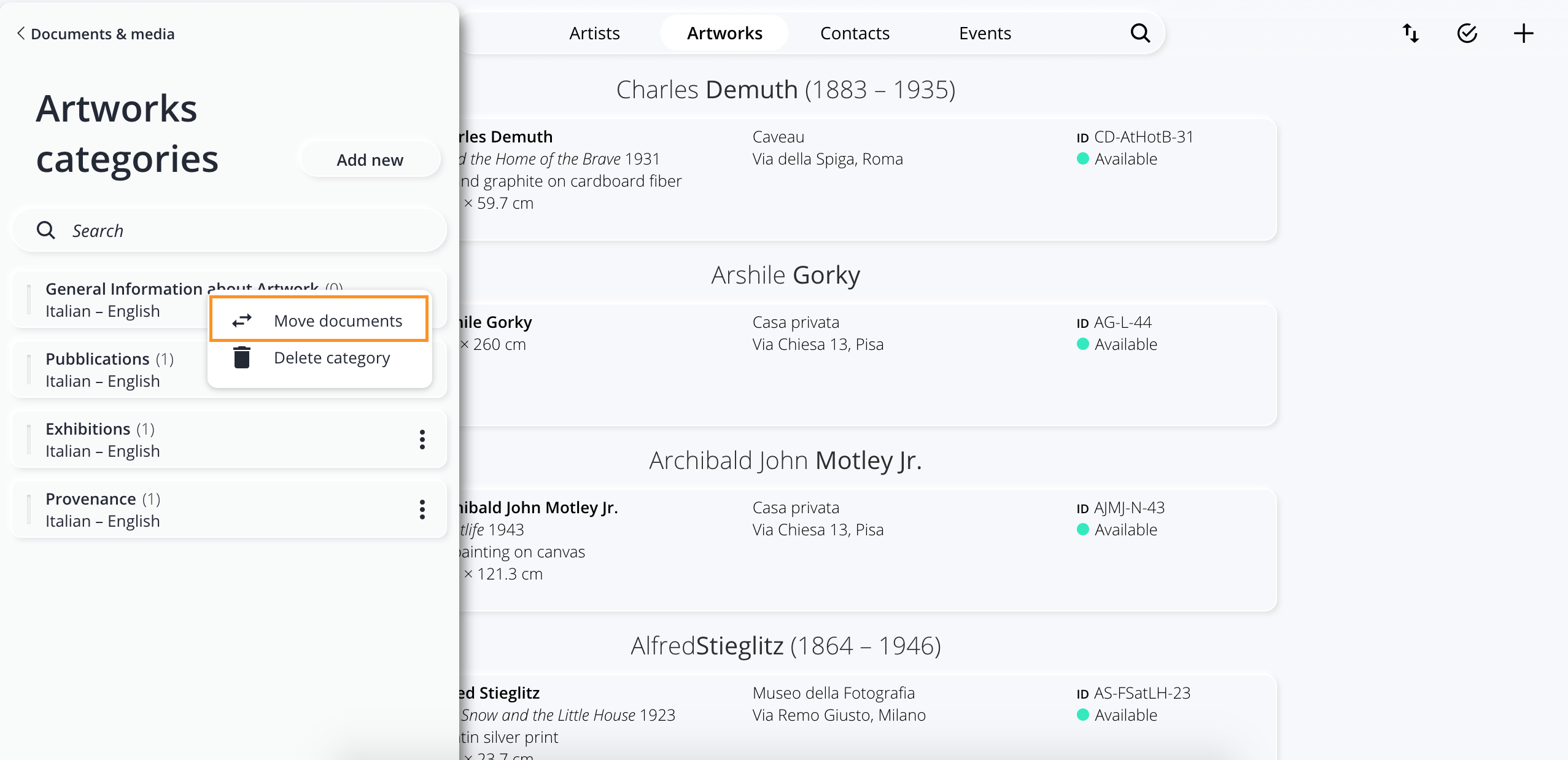
Task: Select Move documents from the context menu
Action: coord(319,320)
